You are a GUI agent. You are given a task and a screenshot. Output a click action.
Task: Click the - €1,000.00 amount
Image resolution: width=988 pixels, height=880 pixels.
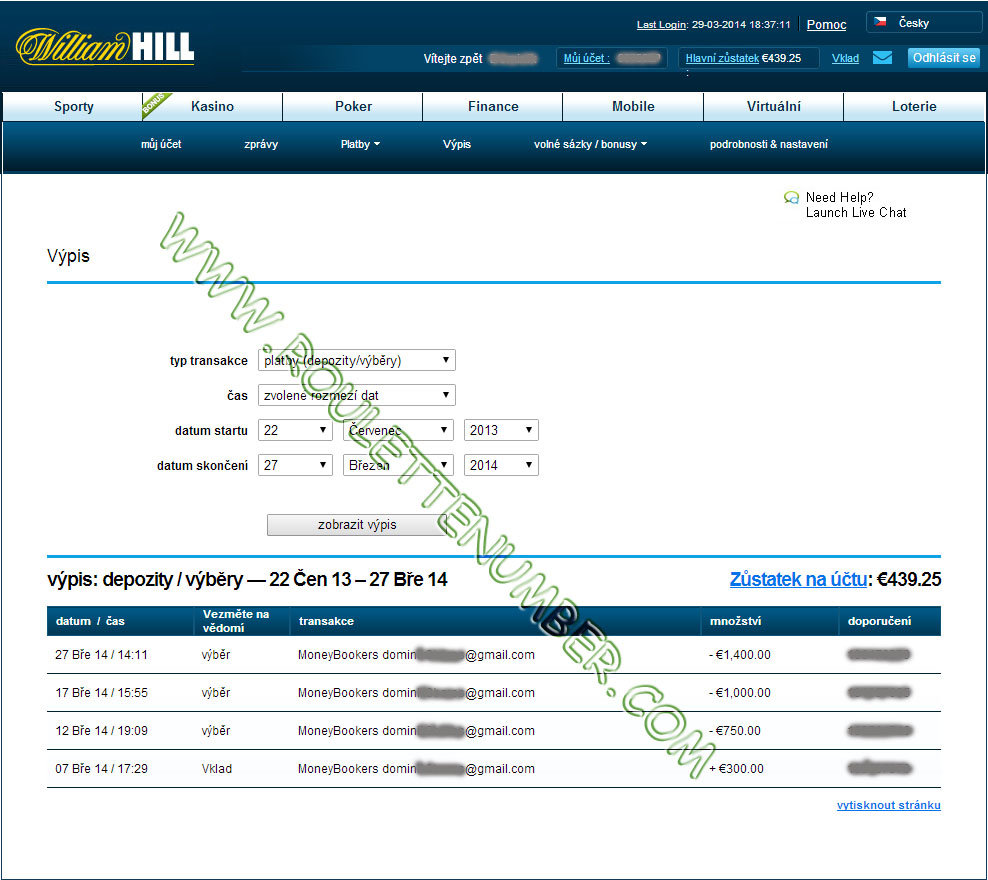click(x=740, y=693)
